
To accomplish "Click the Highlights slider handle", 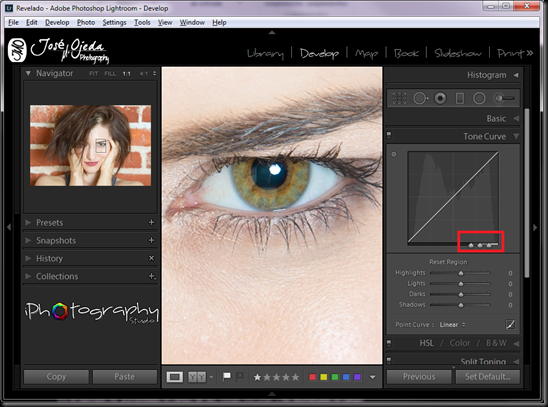I will [x=461, y=273].
